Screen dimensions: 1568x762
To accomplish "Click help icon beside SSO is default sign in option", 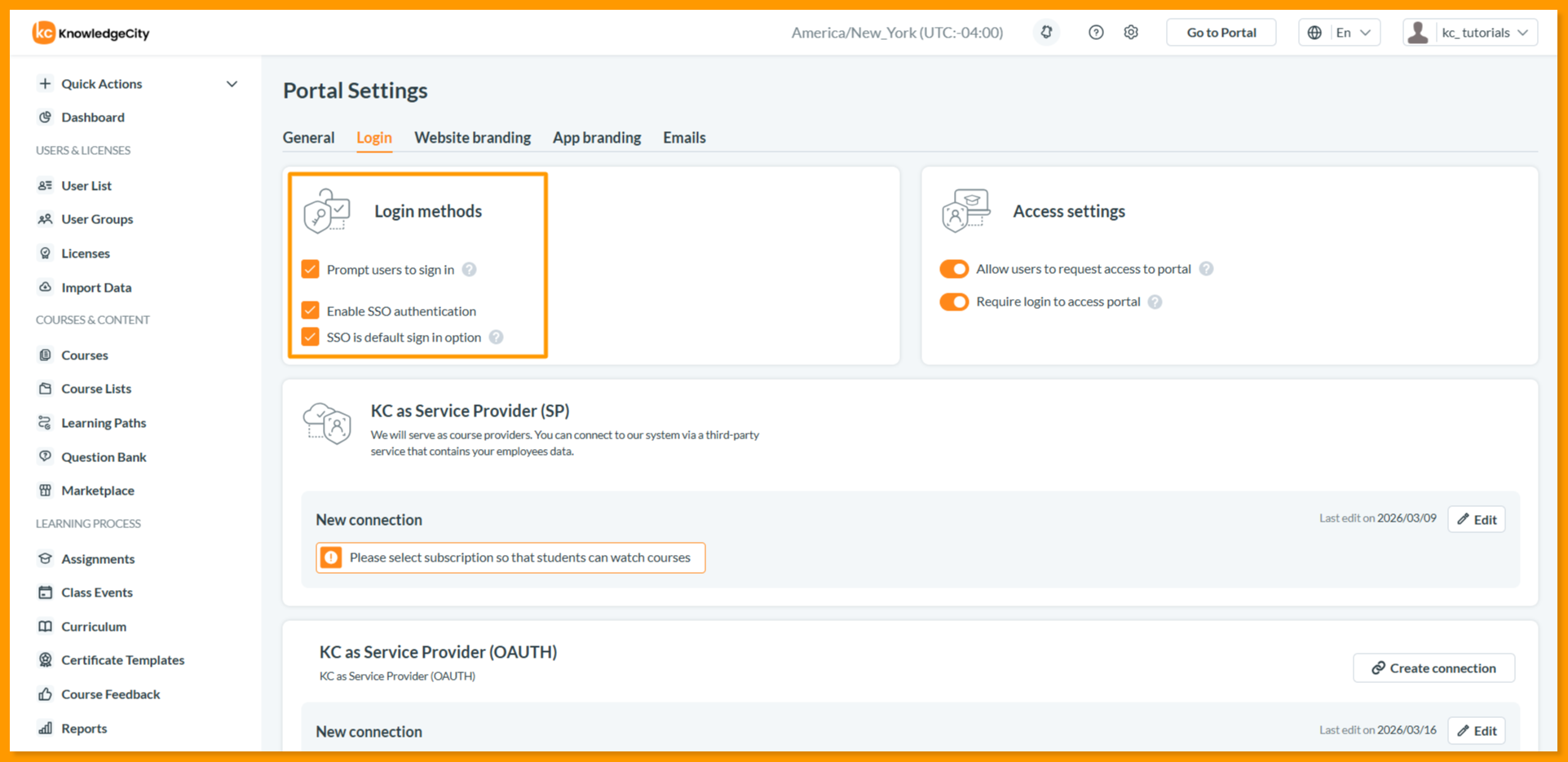I will (x=496, y=337).
